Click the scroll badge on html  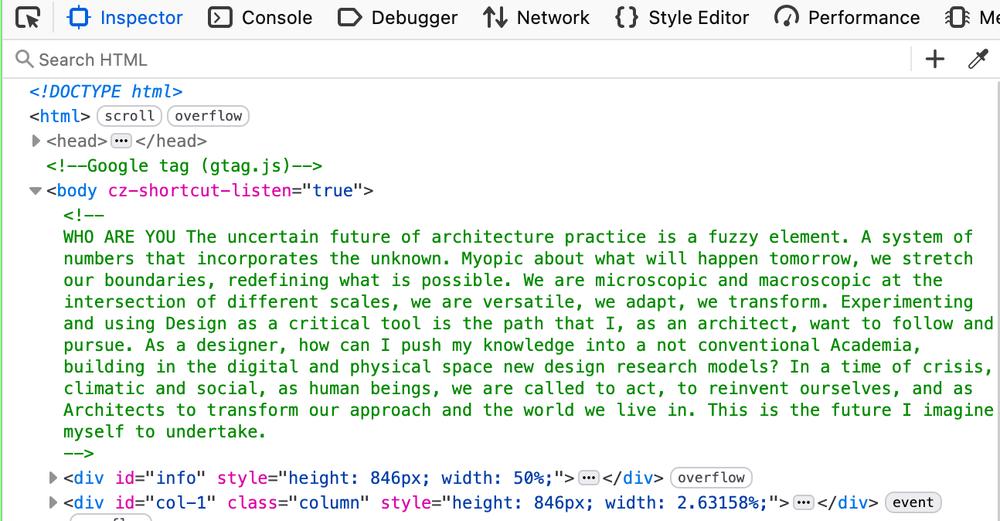point(130,116)
